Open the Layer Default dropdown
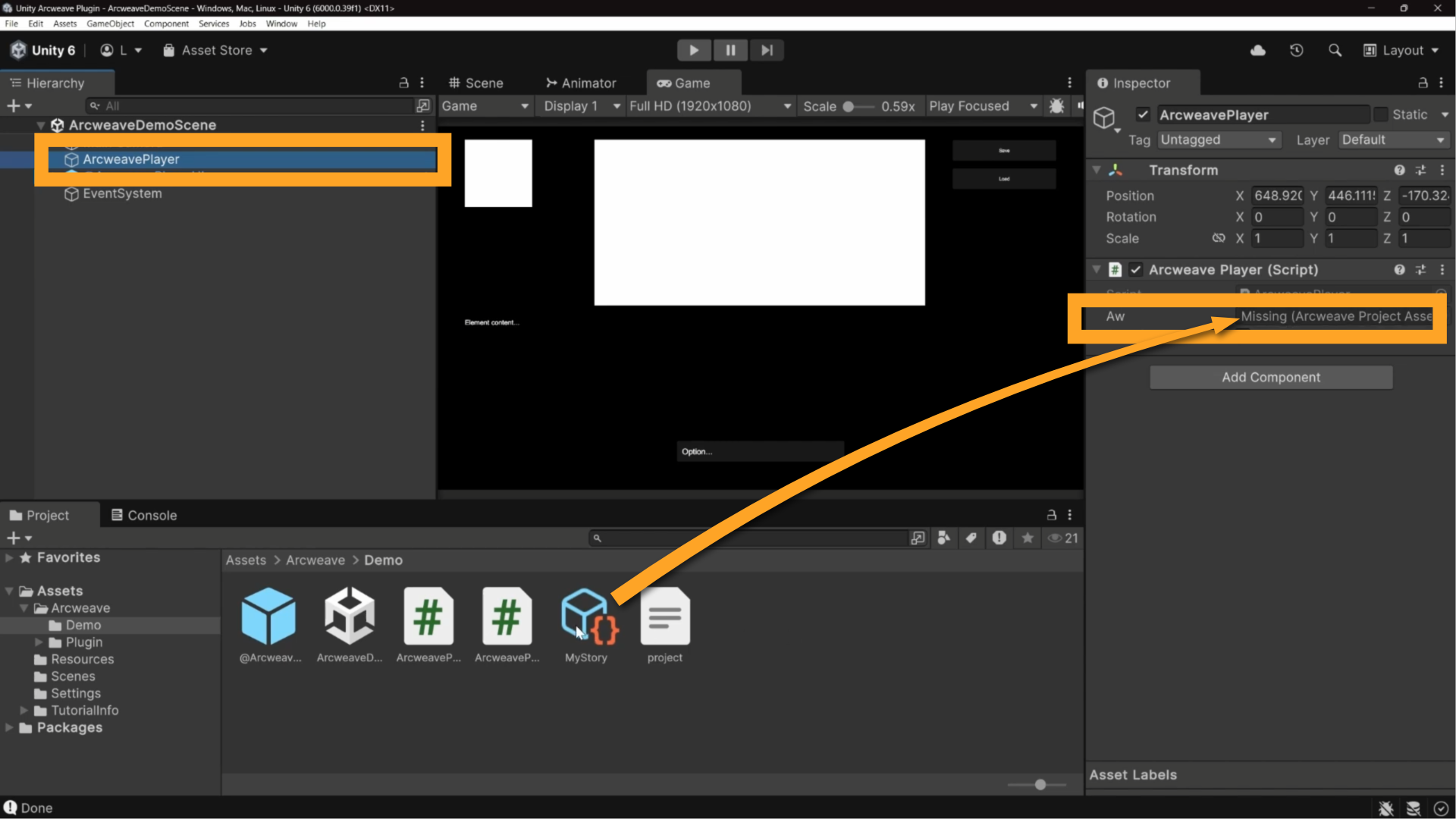This screenshot has height=819, width=1456. click(1394, 140)
